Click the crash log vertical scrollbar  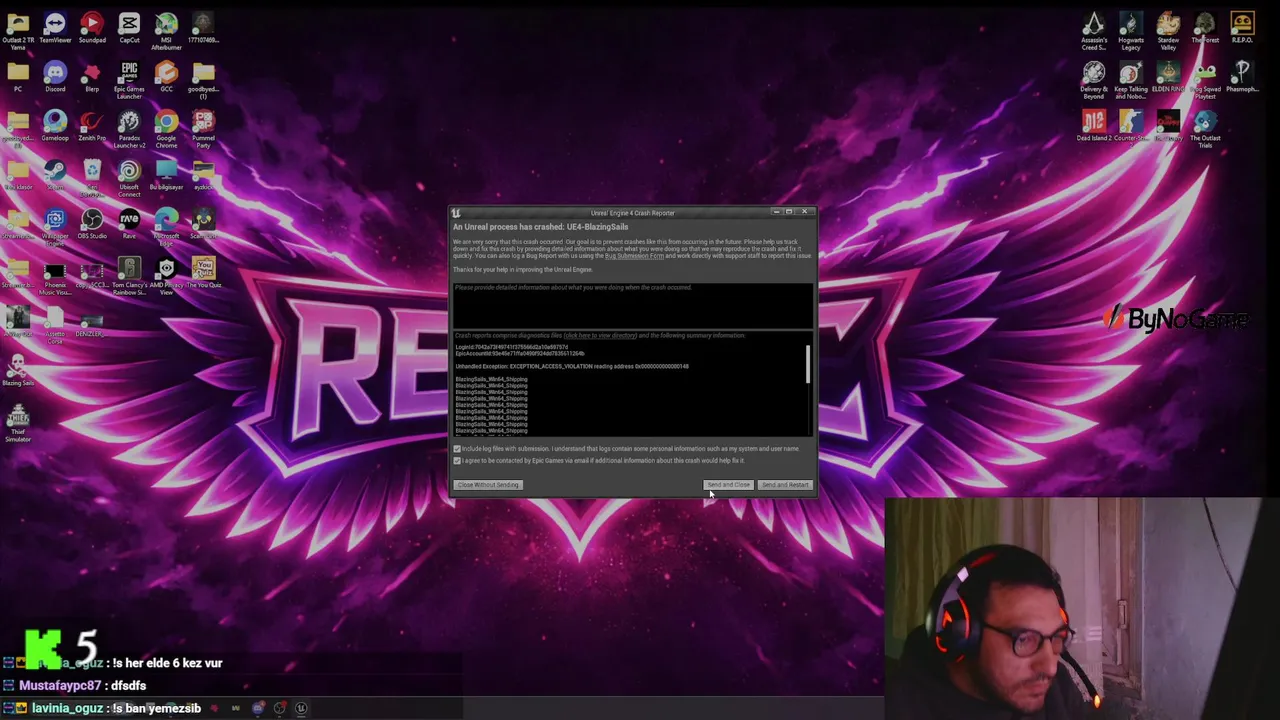coord(808,365)
